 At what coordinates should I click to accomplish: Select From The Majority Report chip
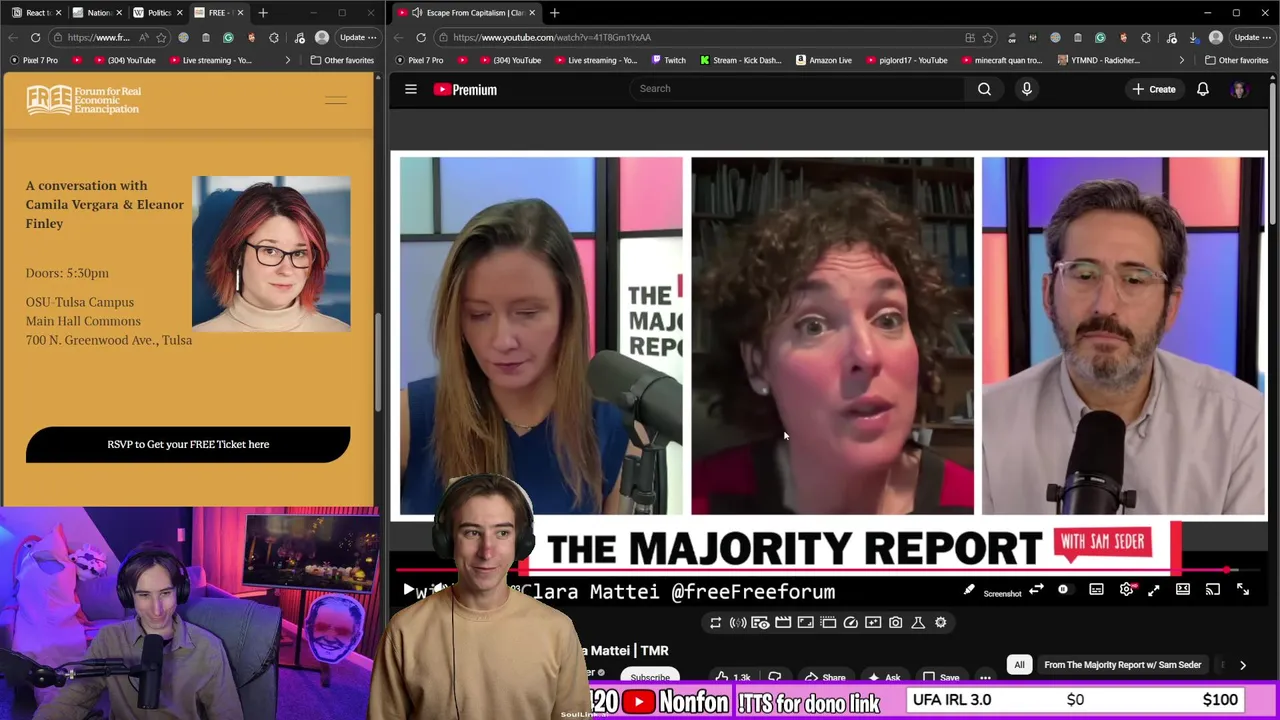pyautogui.click(x=1122, y=665)
